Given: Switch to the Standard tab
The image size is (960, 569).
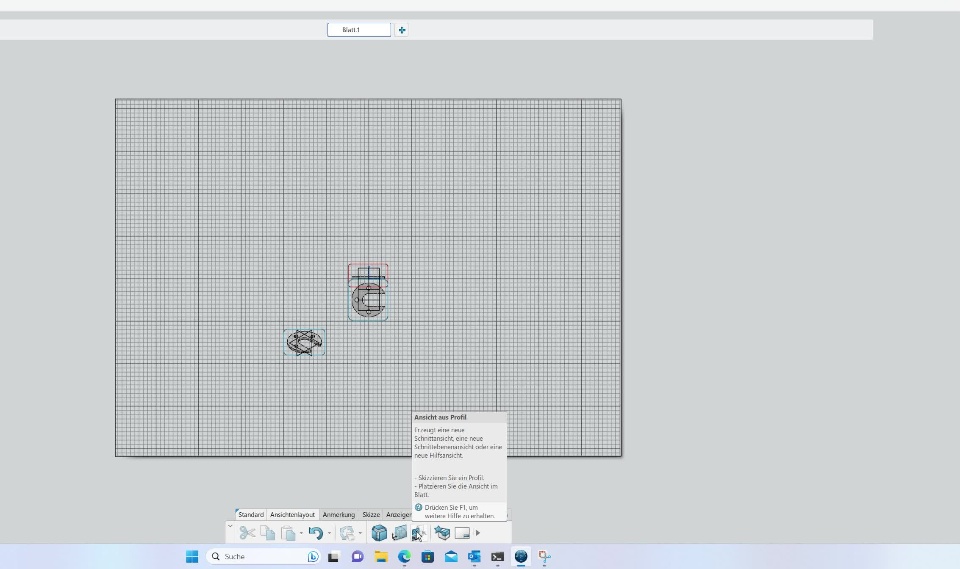Looking at the screenshot, I should (251, 514).
